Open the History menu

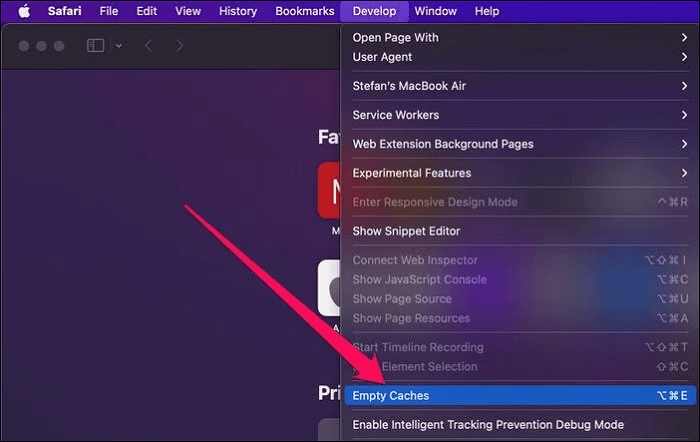point(238,11)
